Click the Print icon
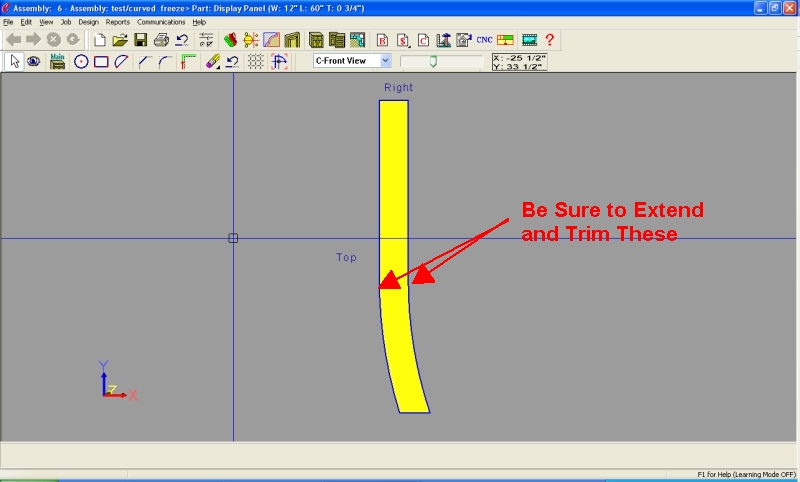The height and width of the screenshot is (482, 800). [161, 40]
